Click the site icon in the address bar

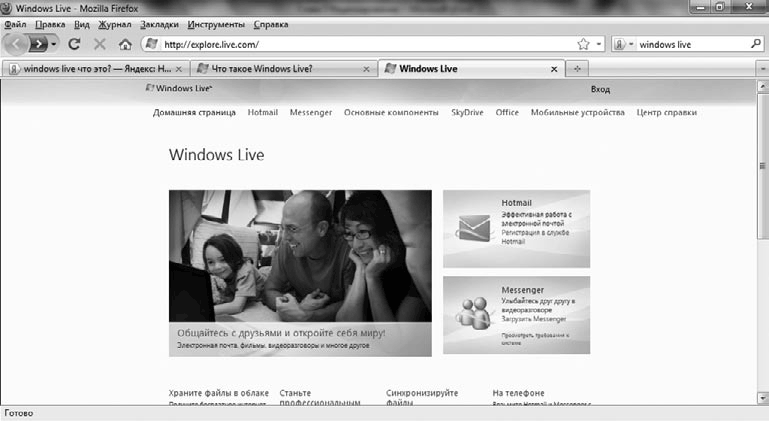point(152,44)
